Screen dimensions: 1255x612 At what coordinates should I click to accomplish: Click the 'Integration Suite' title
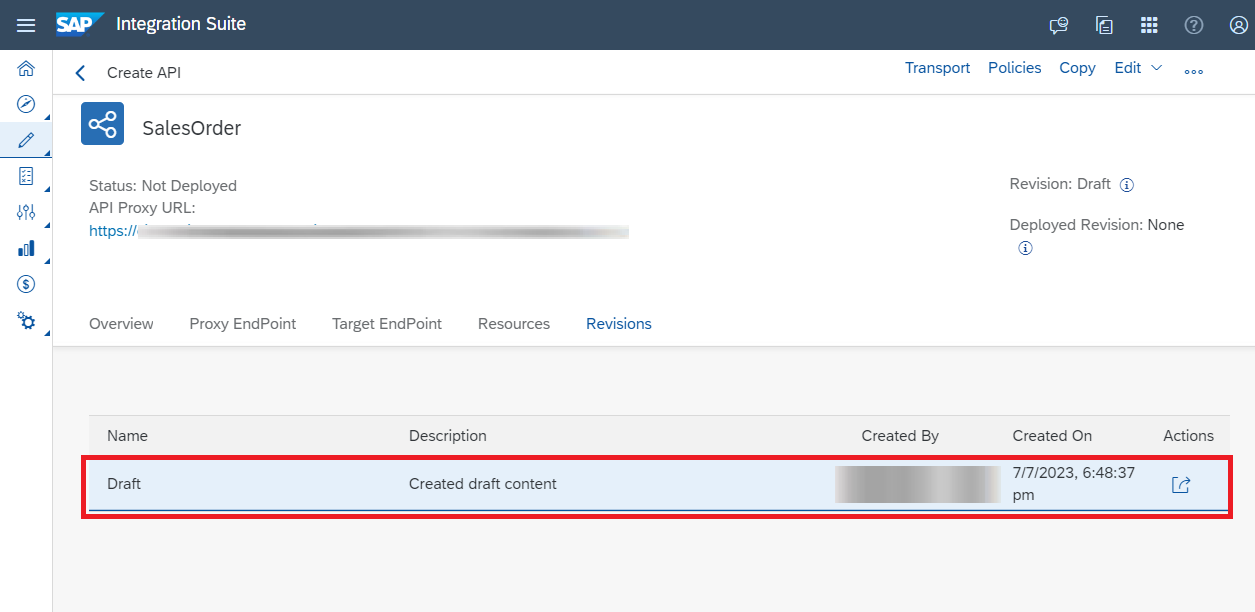tap(181, 24)
